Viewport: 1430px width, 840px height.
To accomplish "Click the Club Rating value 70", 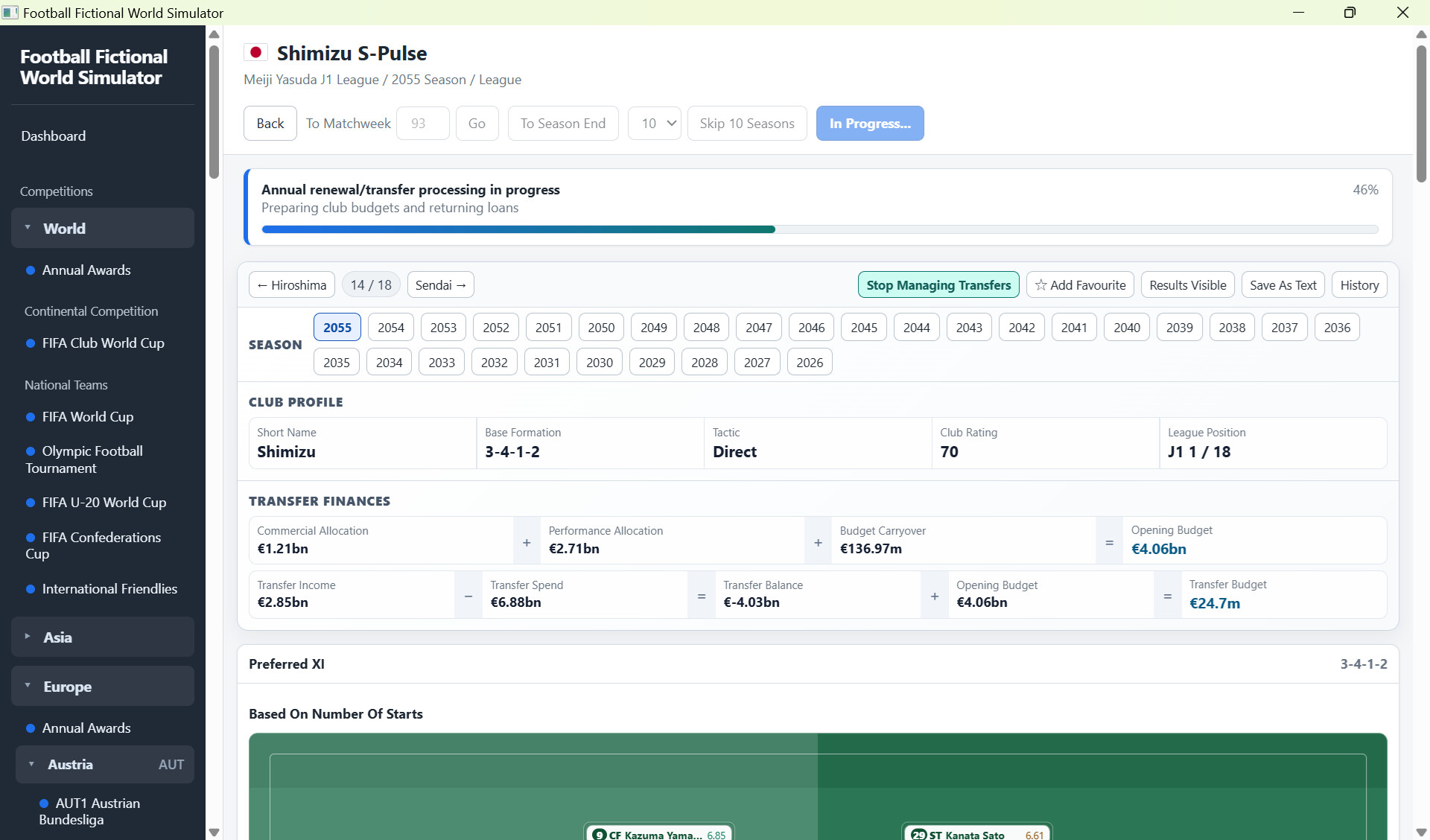I will pyautogui.click(x=949, y=452).
